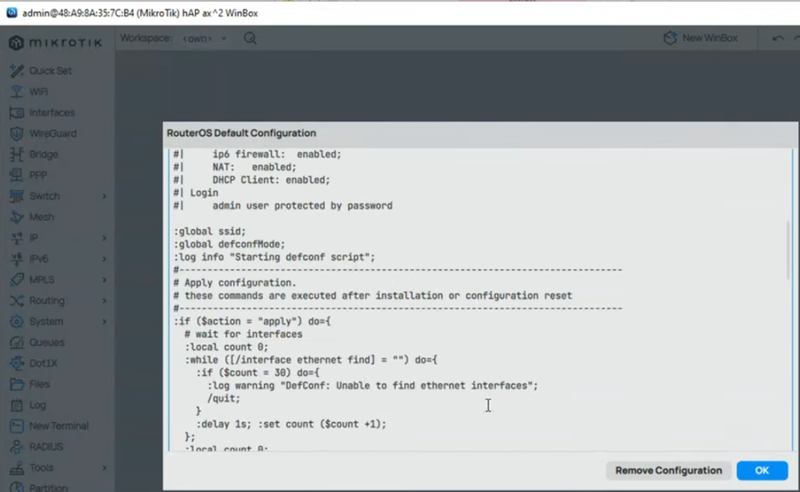800x492 pixels.
Task: Click the undo arrow icon in toolbar
Action: pyautogui.click(x=778, y=38)
